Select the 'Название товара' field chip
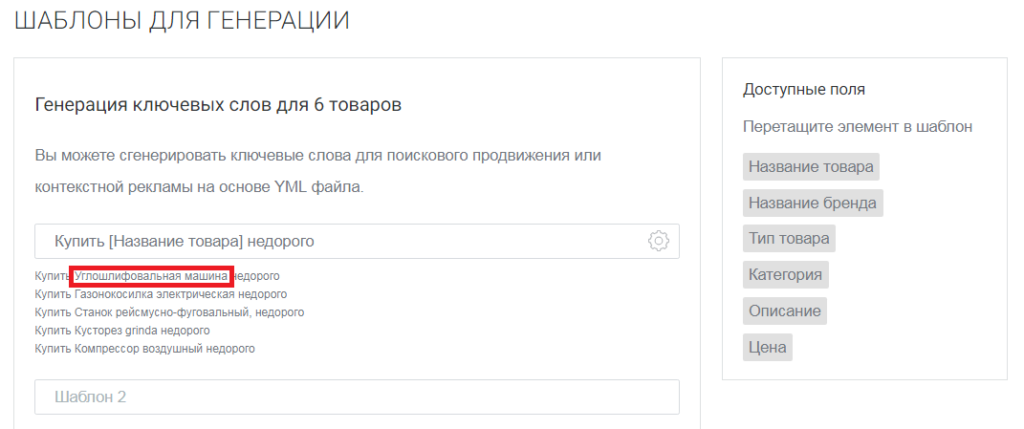Image resolution: width=1024 pixels, height=429 pixels. (811, 167)
